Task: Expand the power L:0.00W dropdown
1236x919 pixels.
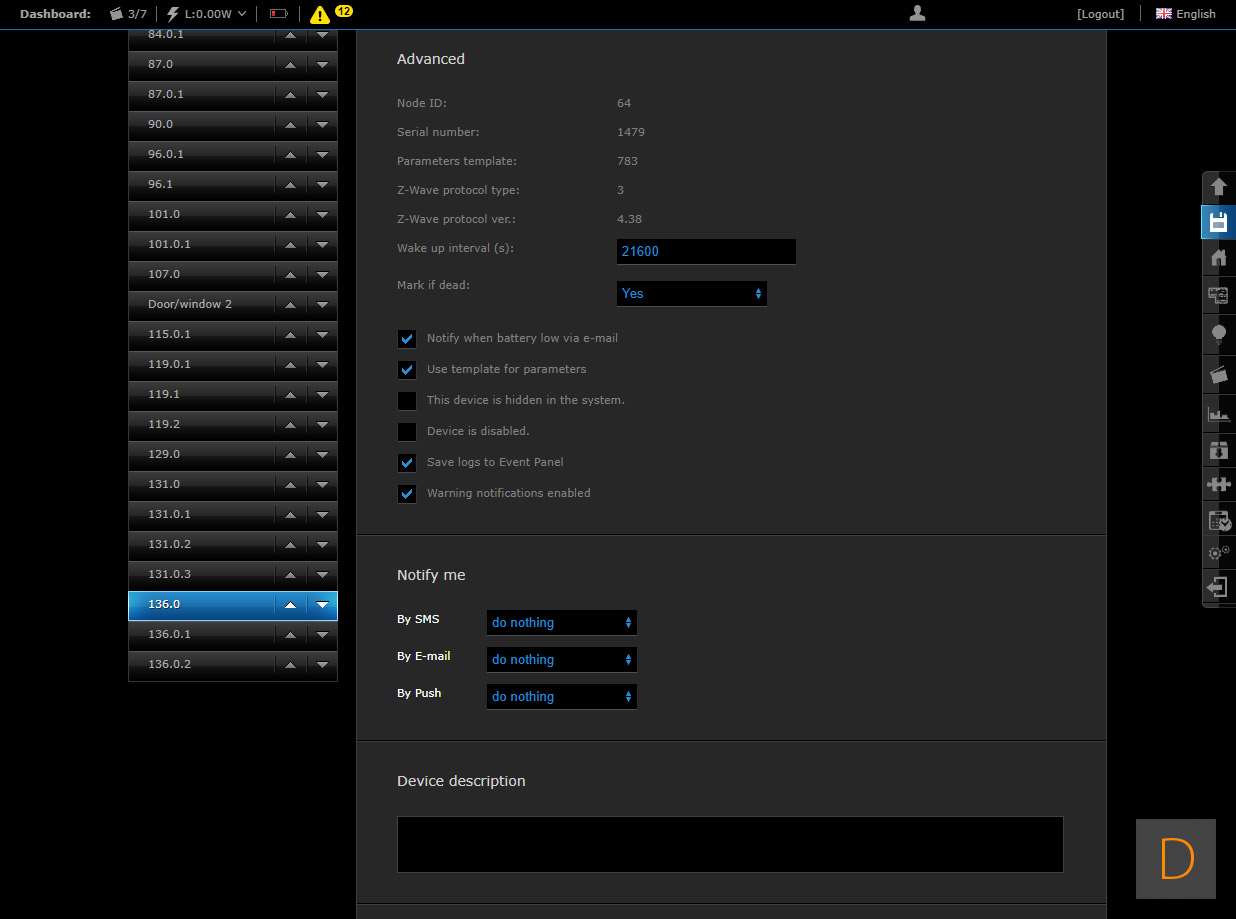Action: point(207,14)
